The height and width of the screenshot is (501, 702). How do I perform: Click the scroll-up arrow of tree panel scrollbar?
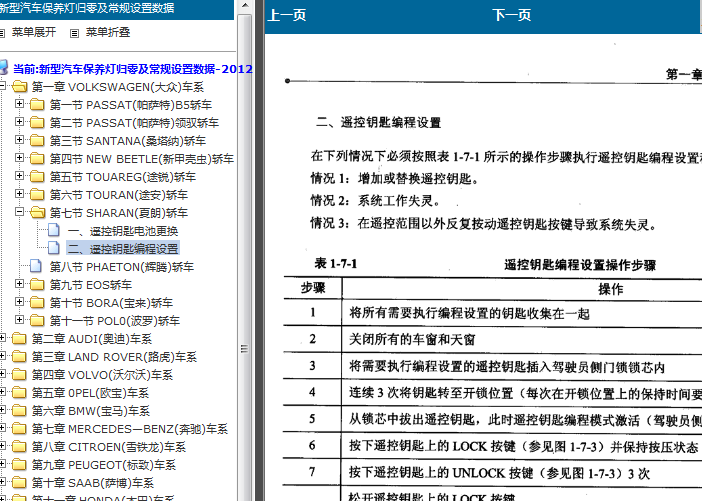coord(244,6)
